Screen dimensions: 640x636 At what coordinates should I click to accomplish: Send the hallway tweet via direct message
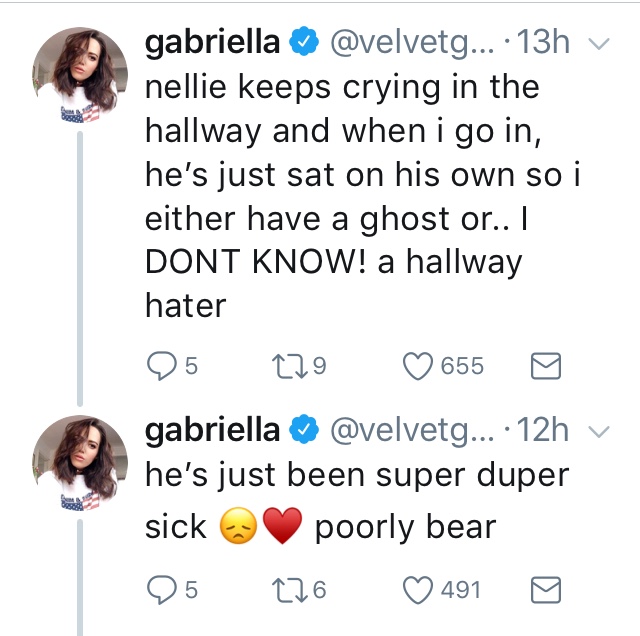546,367
